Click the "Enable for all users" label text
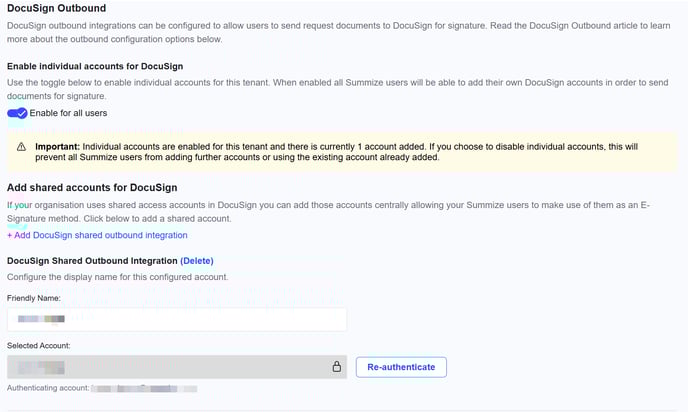The image size is (688, 412). [x=68, y=113]
